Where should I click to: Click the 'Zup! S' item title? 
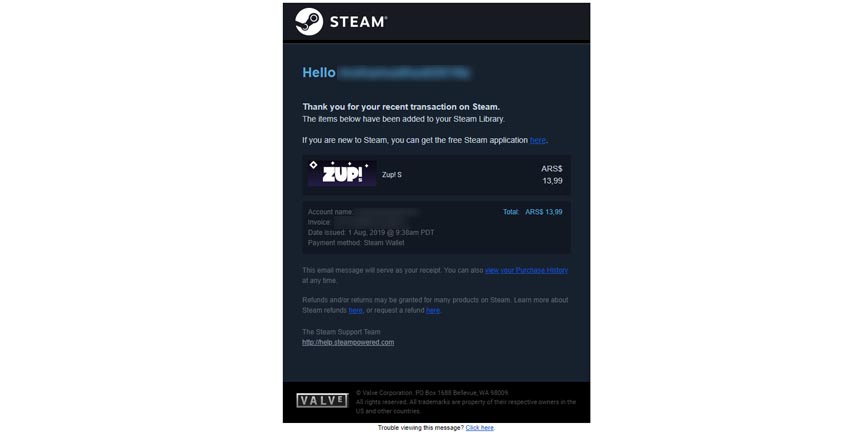tap(392, 175)
